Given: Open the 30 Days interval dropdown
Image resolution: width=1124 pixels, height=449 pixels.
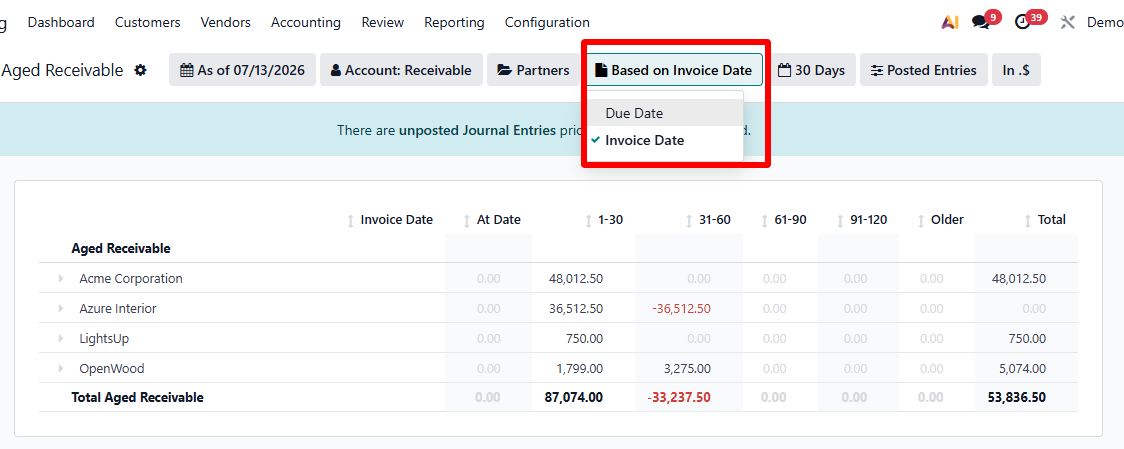Looking at the screenshot, I should [x=811, y=70].
